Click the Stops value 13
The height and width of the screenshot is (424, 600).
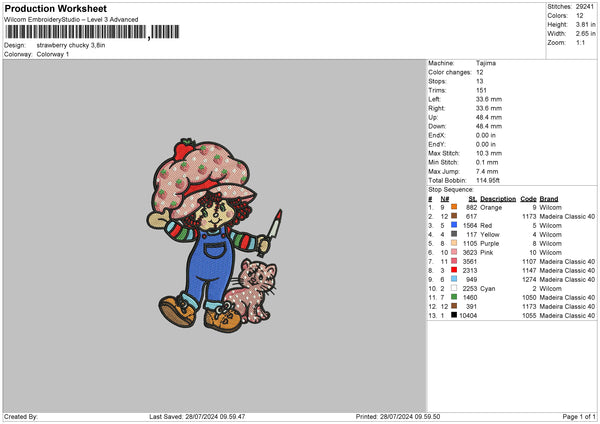click(479, 81)
